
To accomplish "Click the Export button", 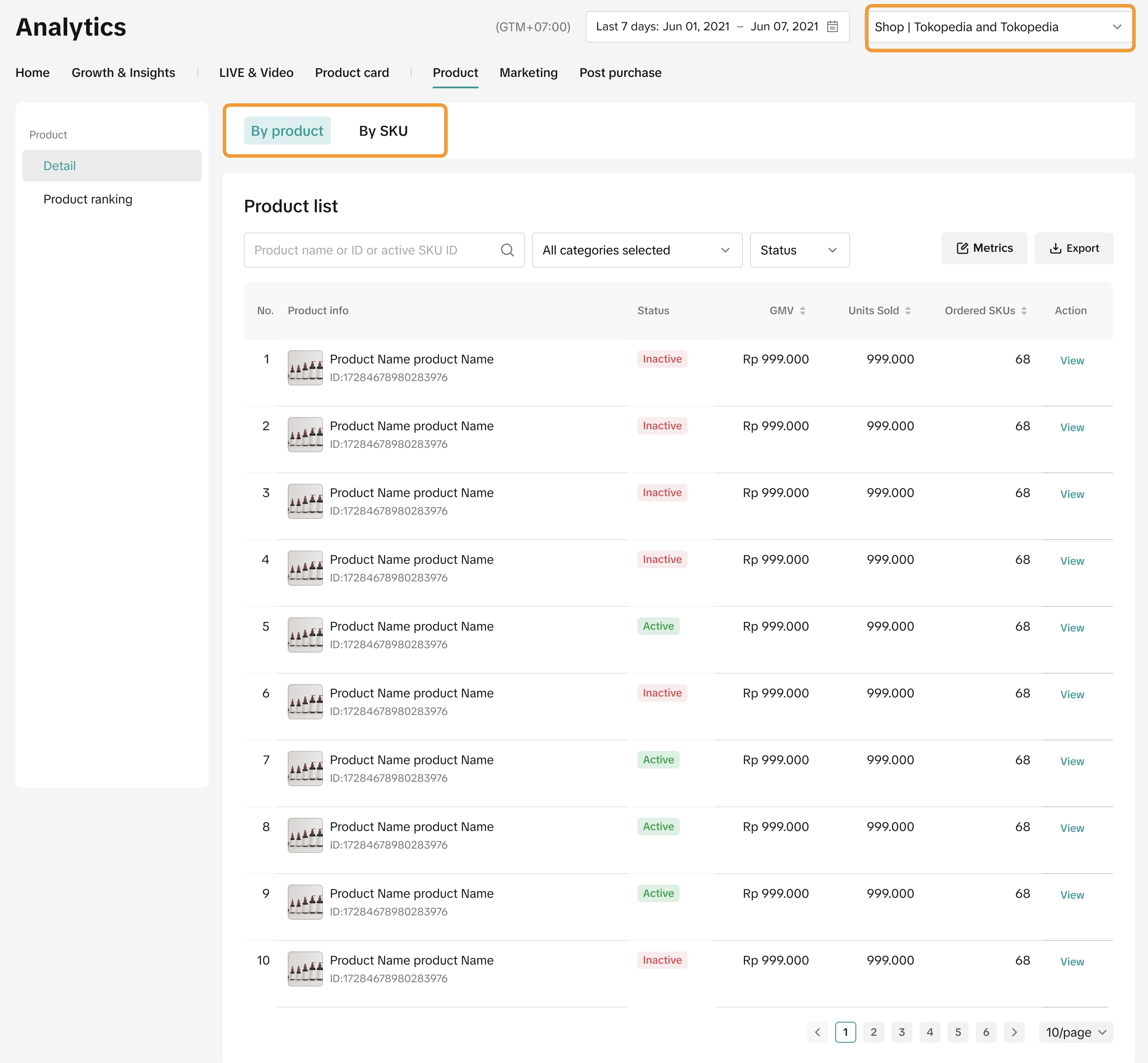I will tap(1073, 248).
